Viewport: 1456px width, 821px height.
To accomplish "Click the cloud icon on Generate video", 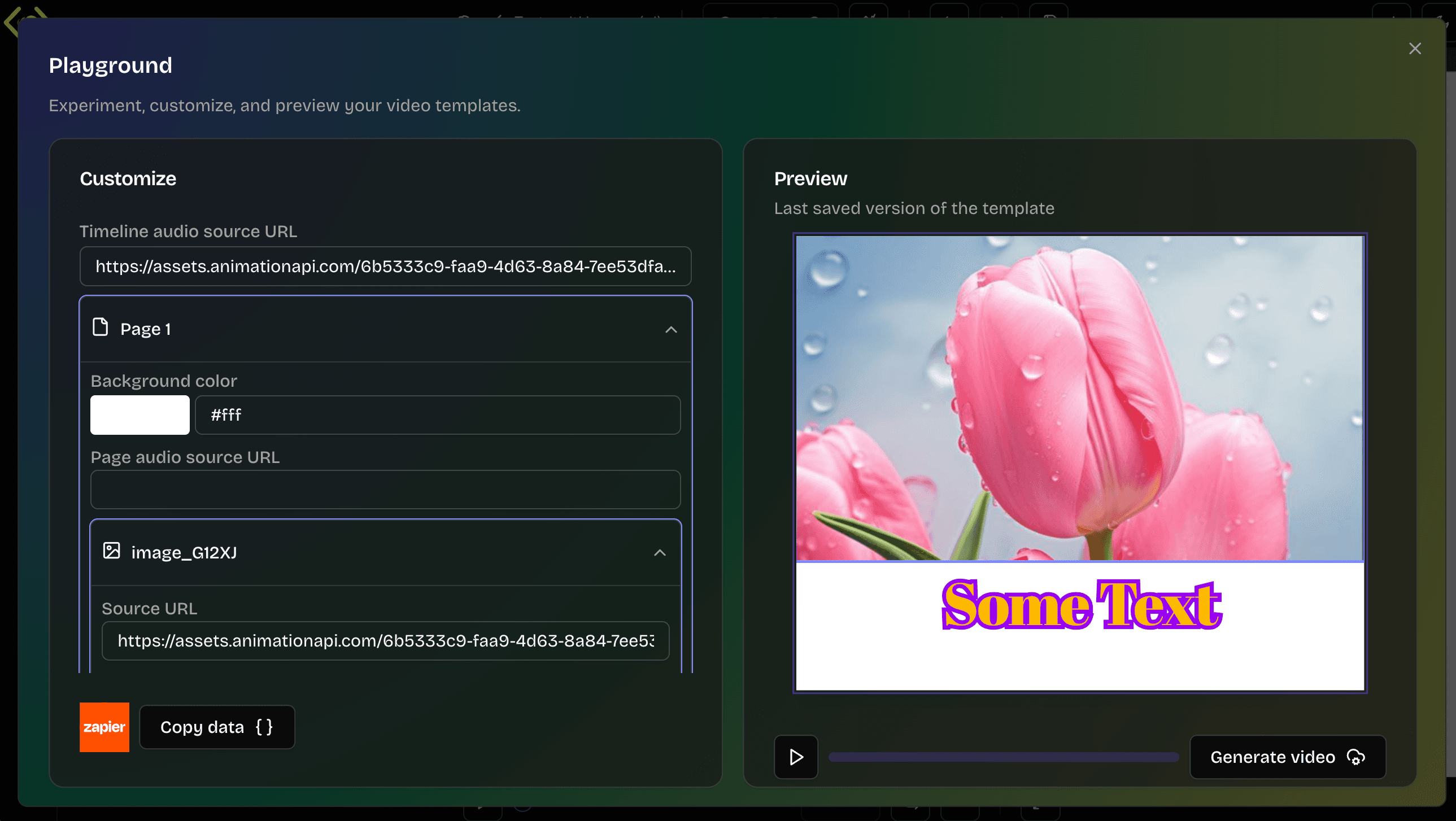I will pyautogui.click(x=1355, y=757).
